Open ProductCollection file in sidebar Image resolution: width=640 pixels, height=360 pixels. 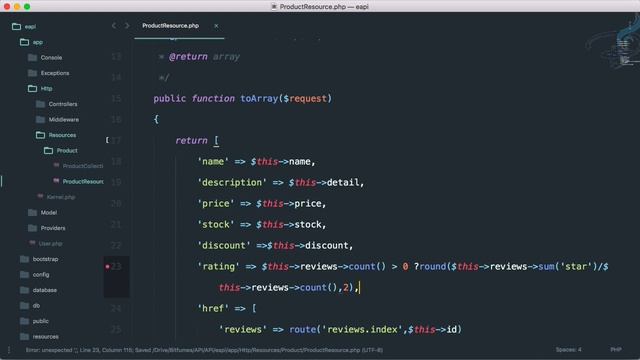[x=83, y=166]
